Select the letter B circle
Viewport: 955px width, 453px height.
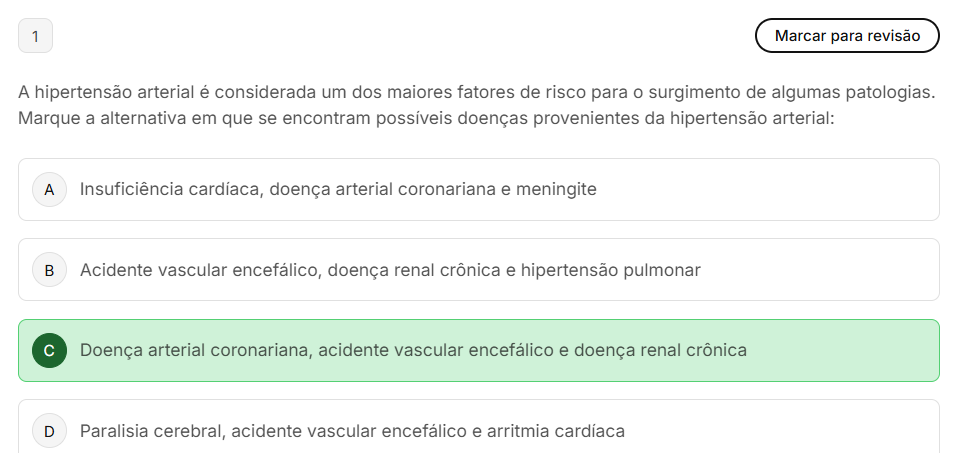tap(49, 269)
